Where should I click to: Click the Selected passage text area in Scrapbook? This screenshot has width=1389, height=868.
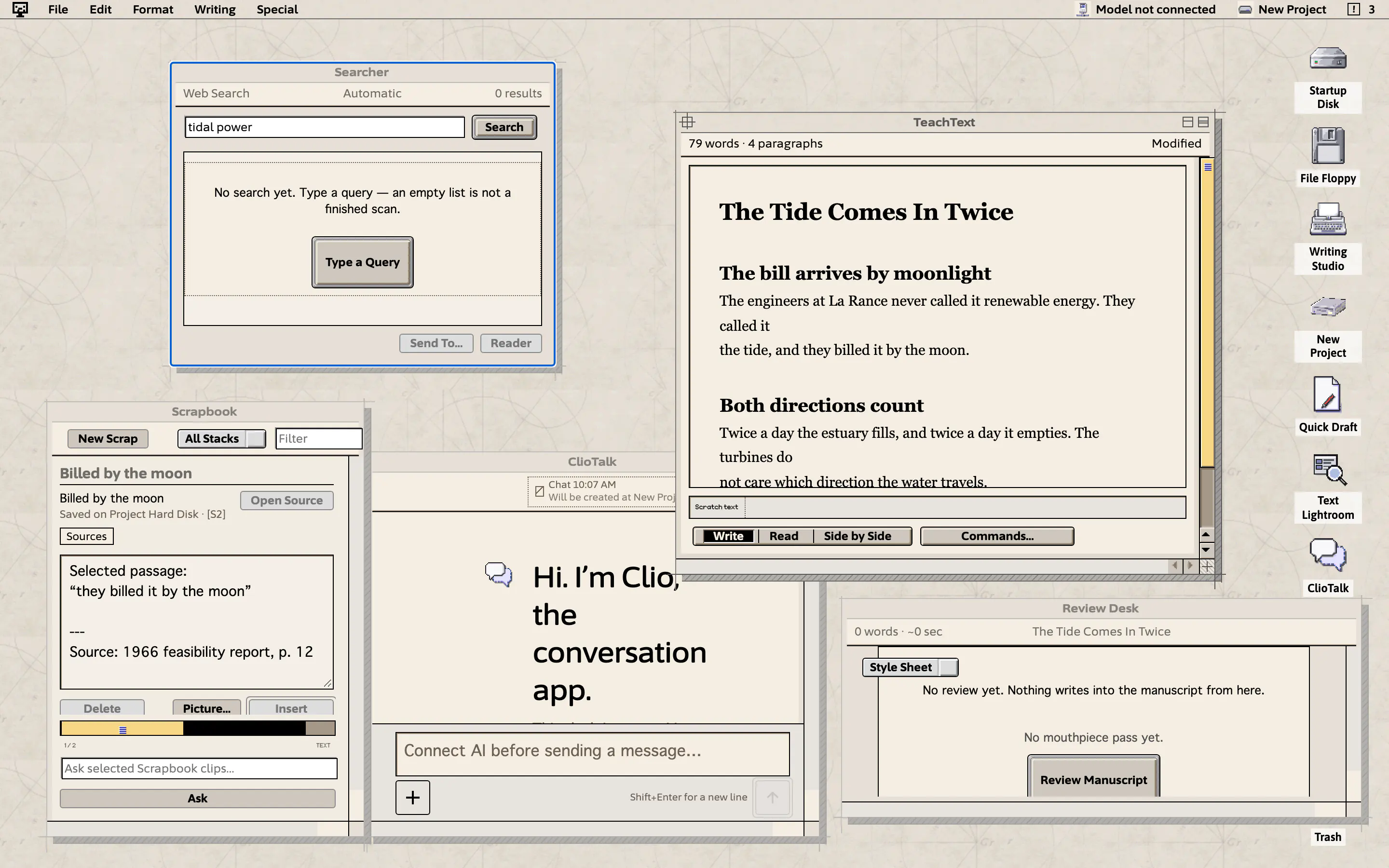[196, 622]
